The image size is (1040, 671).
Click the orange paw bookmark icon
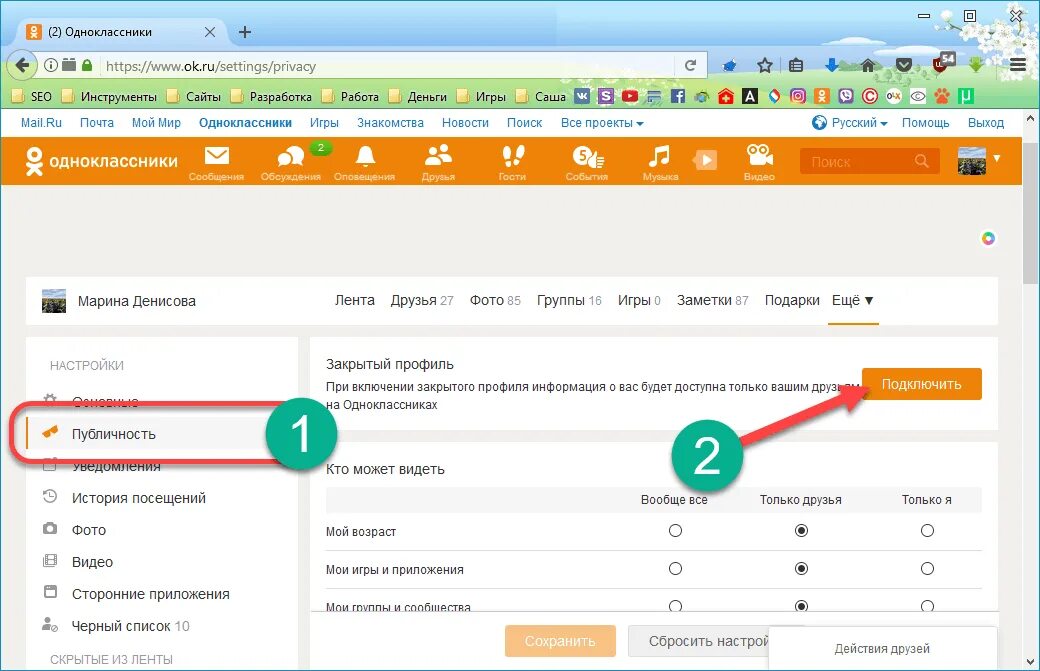942,96
